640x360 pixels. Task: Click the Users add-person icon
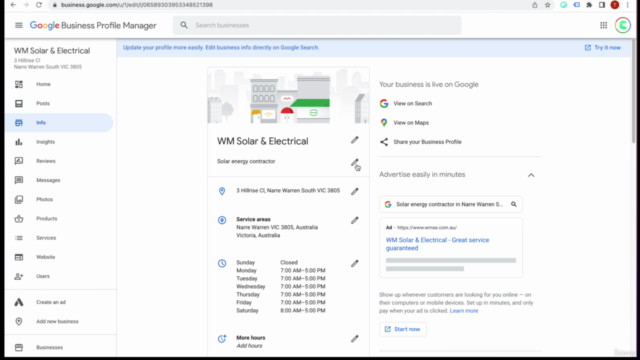[19, 276]
